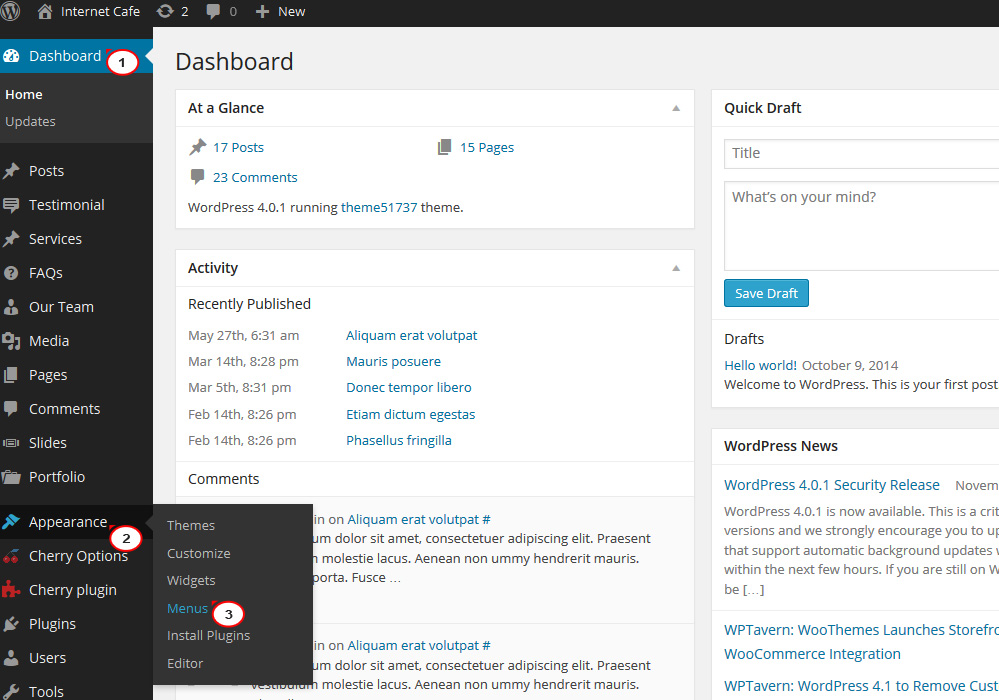Click the Slides icon in sidebar
This screenshot has width=999, height=700.
pyautogui.click(x=11, y=443)
